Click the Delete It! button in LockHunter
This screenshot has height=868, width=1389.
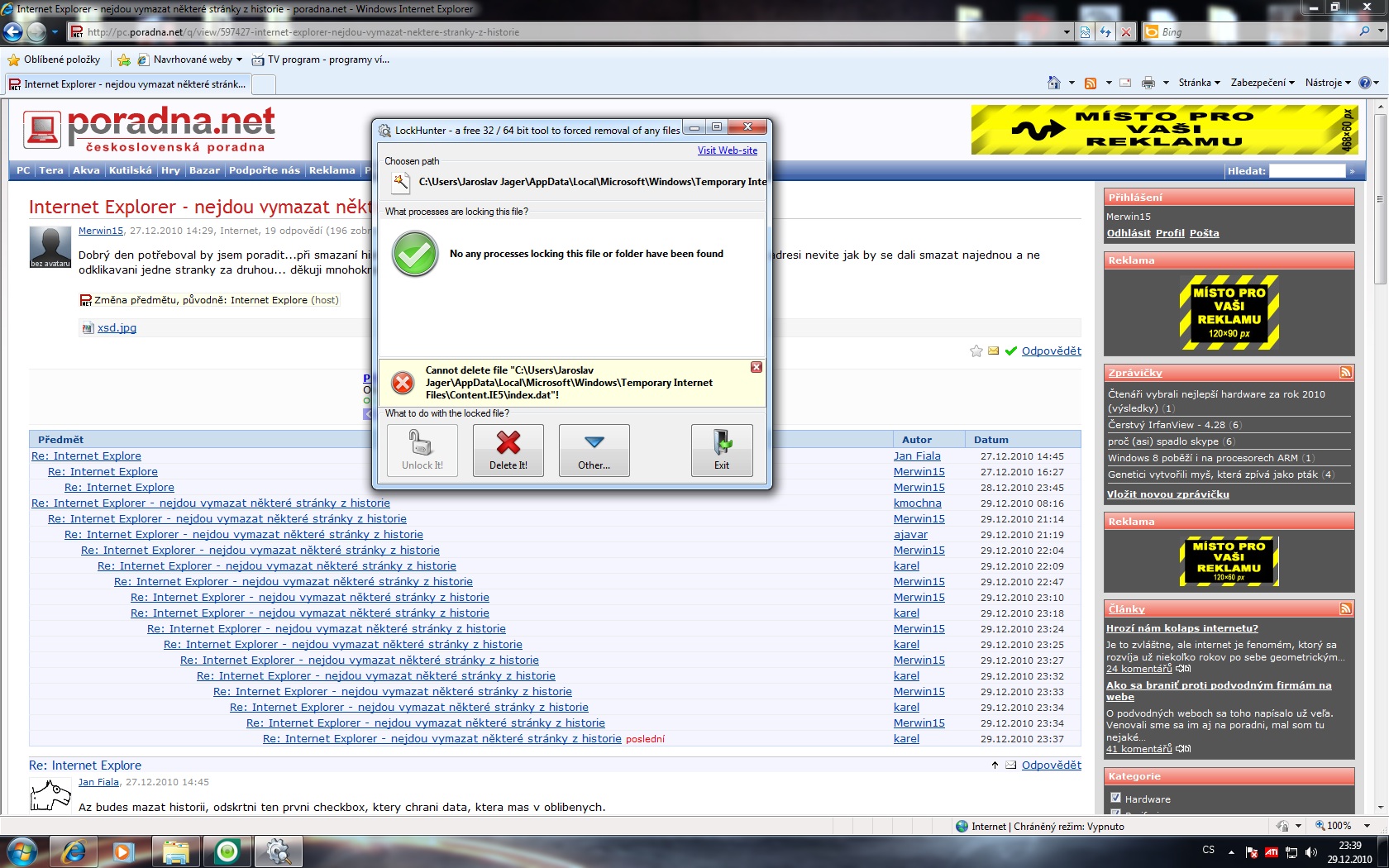pos(508,450)
